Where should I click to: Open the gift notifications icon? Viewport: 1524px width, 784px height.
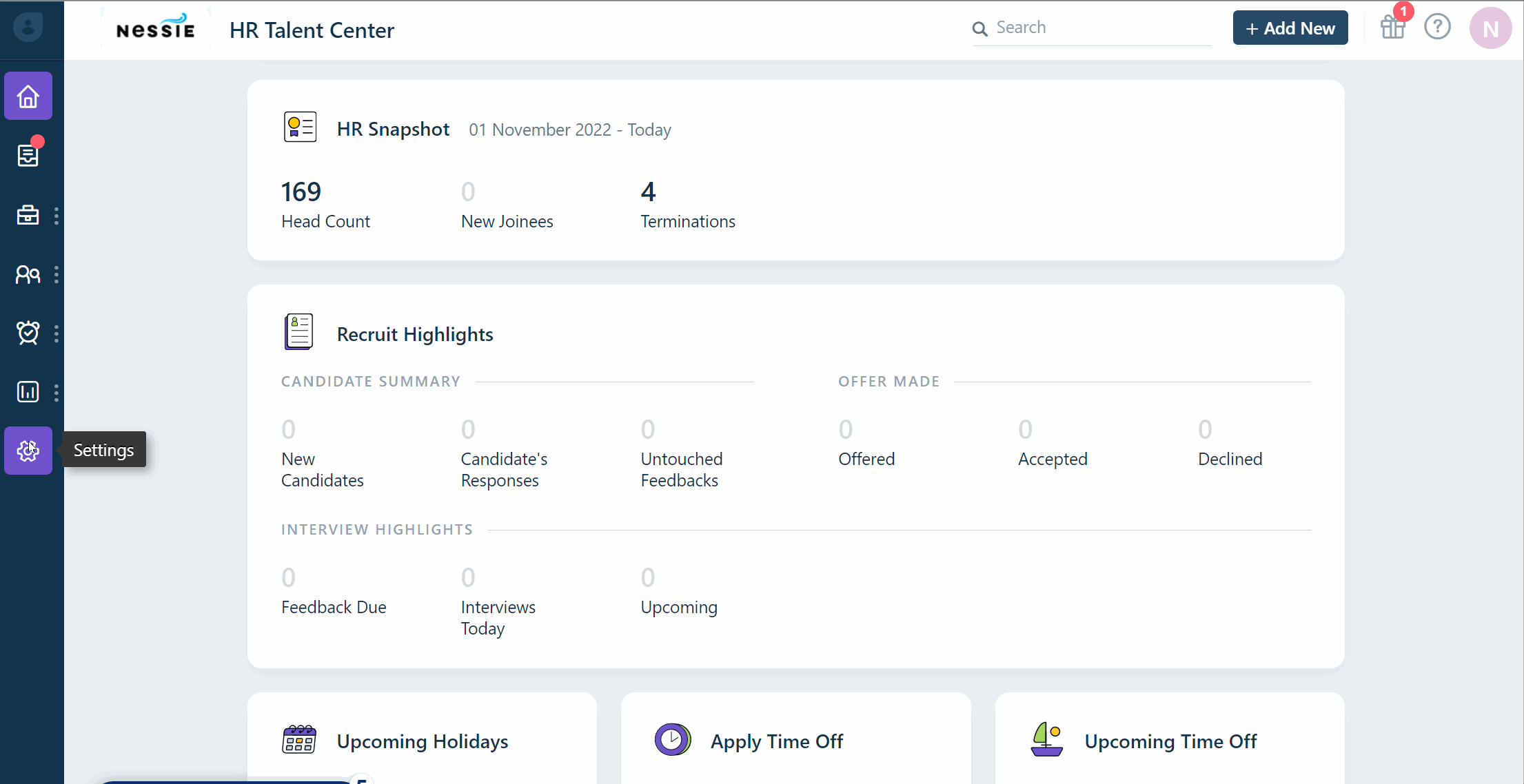(x=1393, y=28)
